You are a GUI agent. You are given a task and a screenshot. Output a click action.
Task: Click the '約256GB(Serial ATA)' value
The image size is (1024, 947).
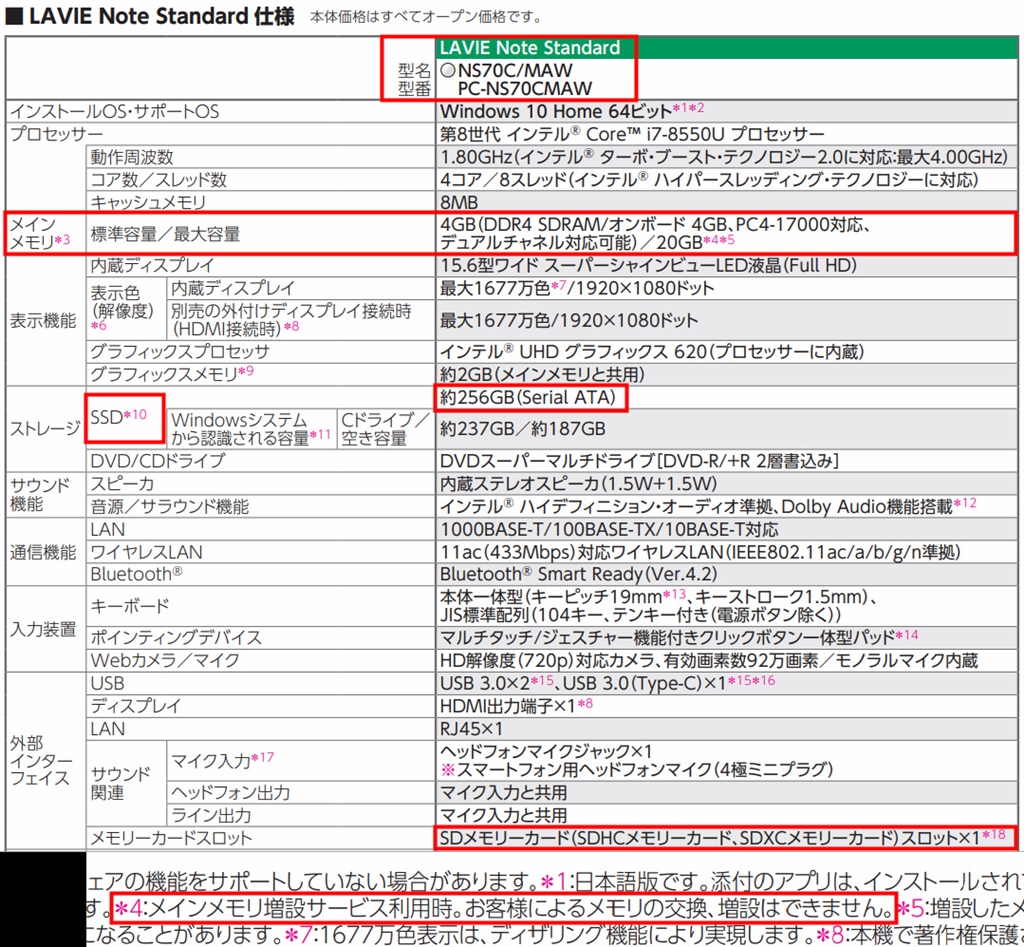[528, 397]
